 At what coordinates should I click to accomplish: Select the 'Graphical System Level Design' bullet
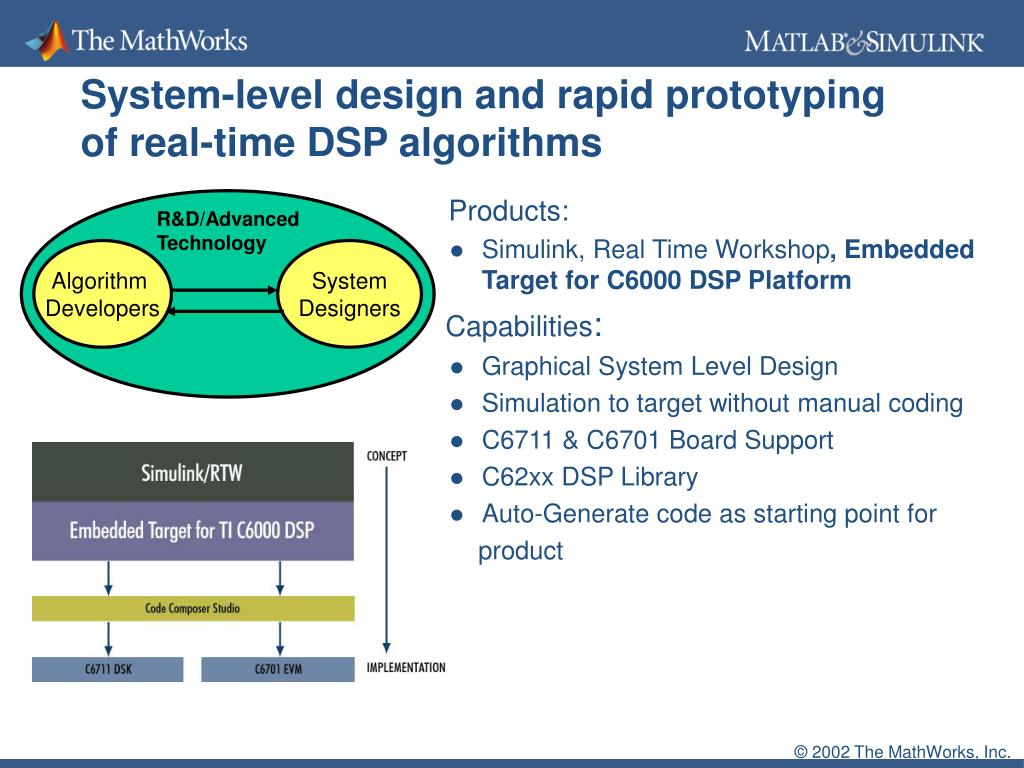(x=660, y=366)
